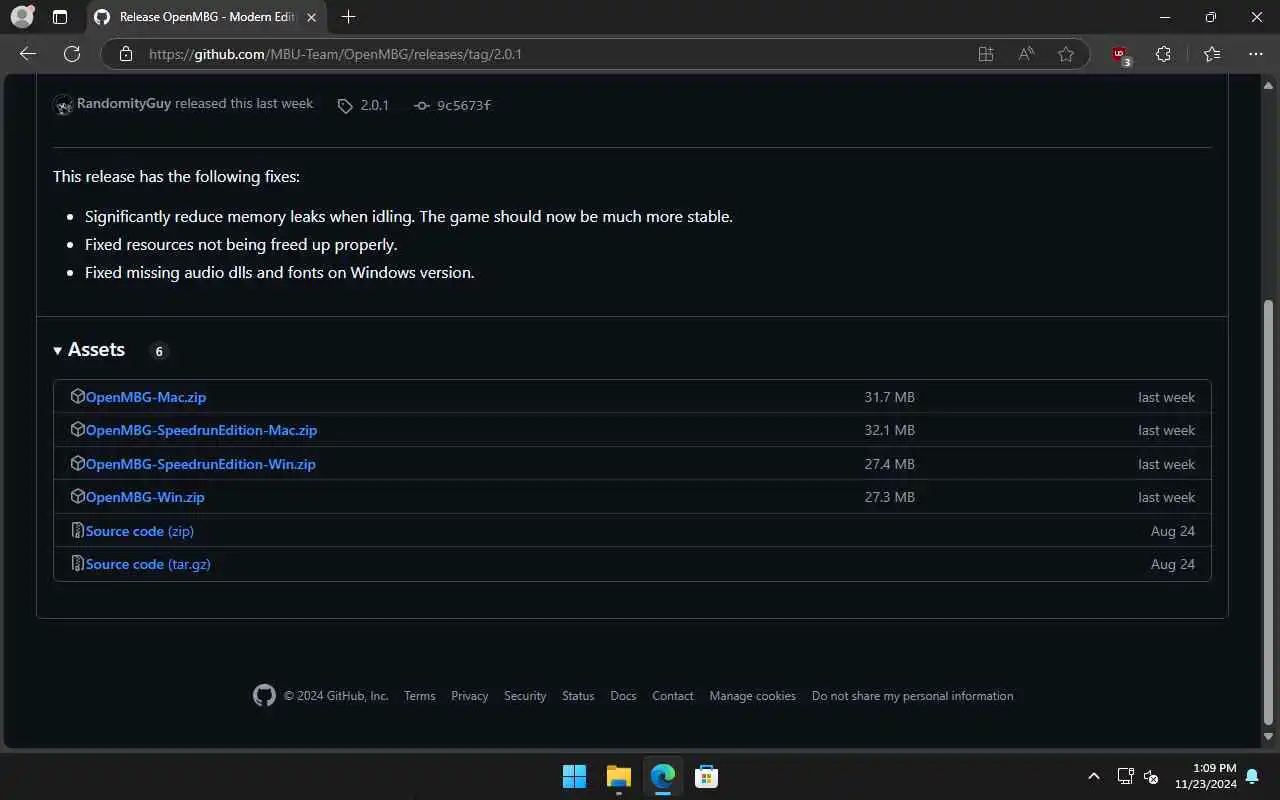The image size is (1280, 800).
Task: Click the page vertical scrollbar thumb
Action: pos(1270,512)
